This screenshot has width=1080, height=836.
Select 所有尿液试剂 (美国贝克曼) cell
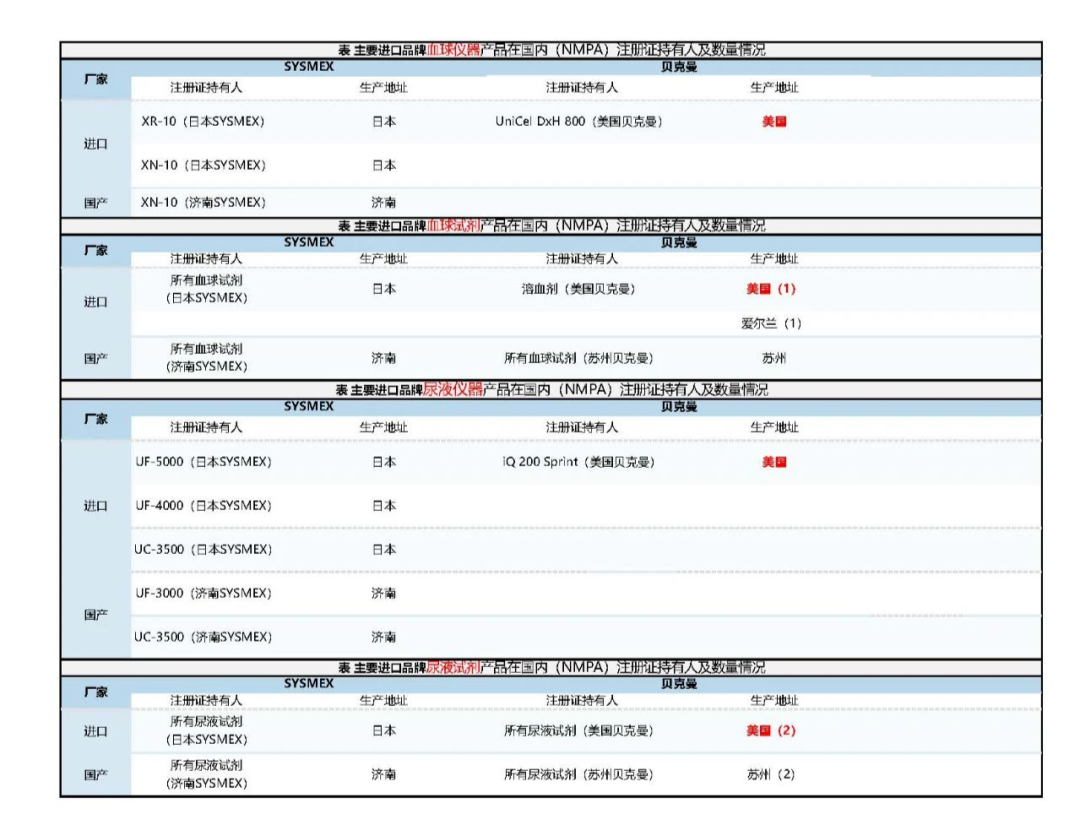579,731
